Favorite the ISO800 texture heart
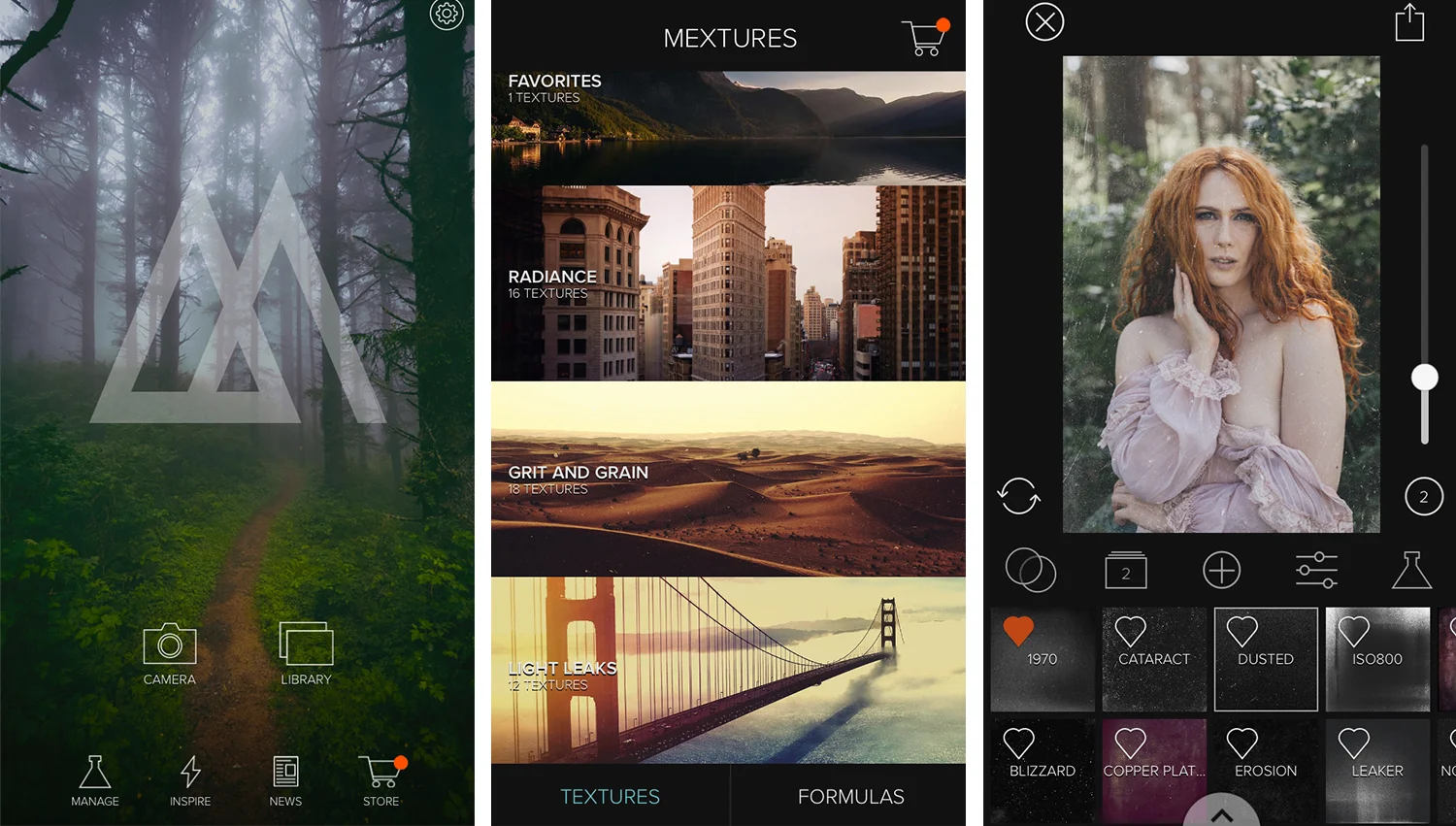1456x826 pixels. coord(1354,631)
